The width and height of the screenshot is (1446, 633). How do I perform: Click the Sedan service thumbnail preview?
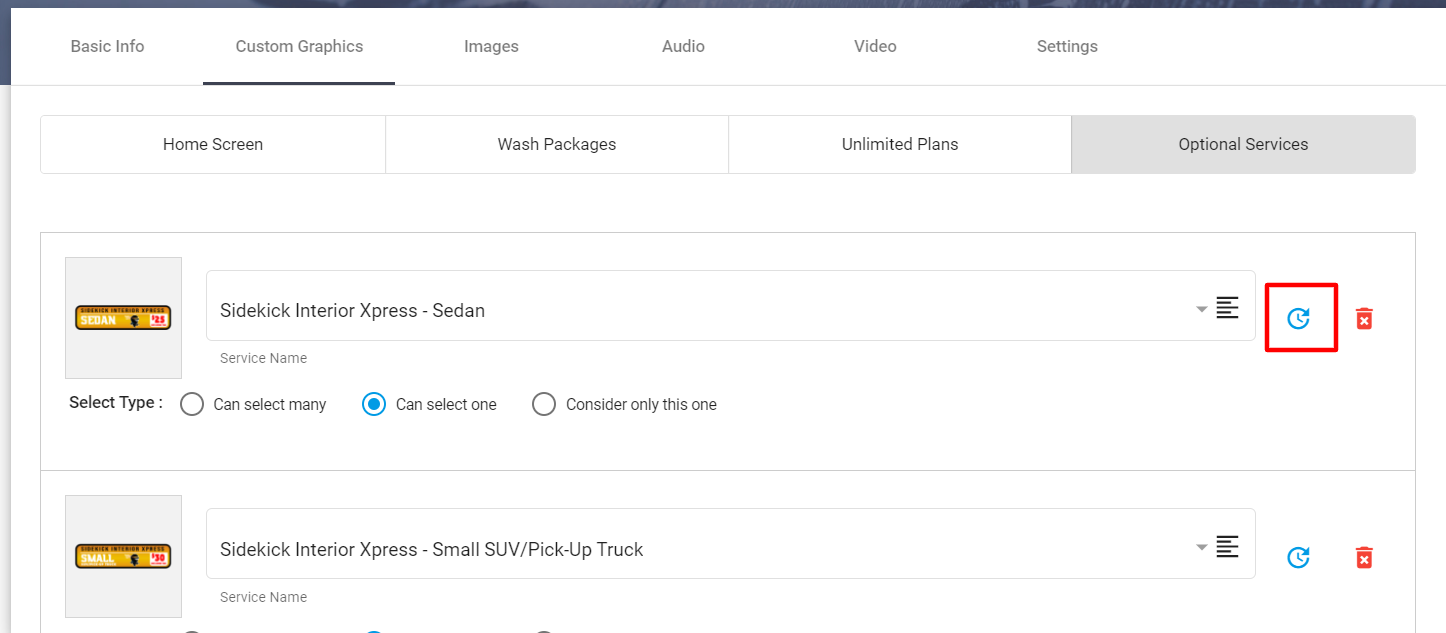coord(123,318)
